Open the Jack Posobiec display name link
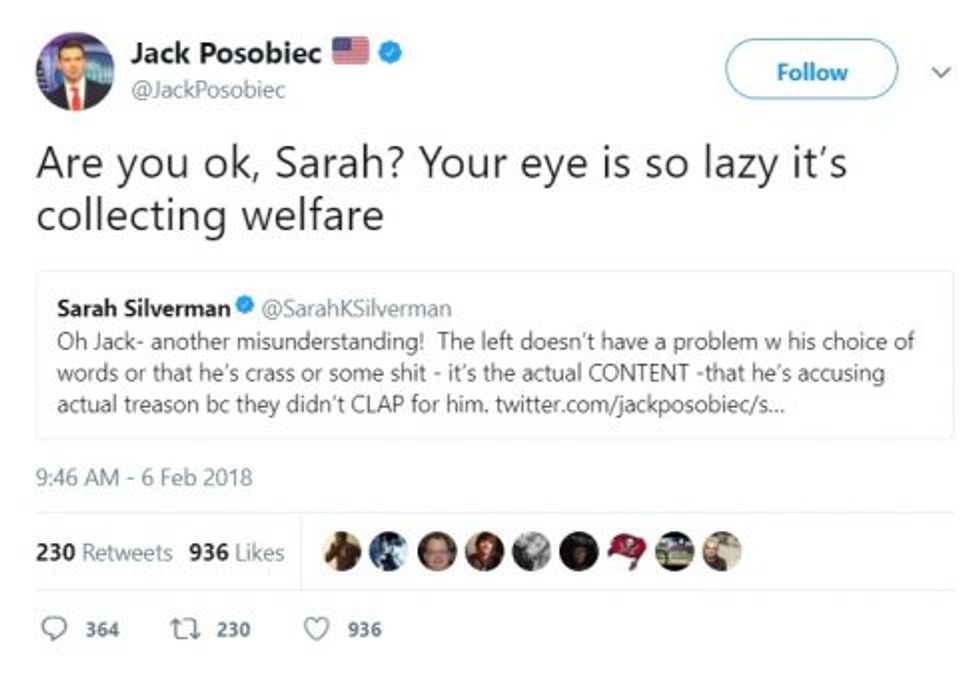 tap(226, 53)
